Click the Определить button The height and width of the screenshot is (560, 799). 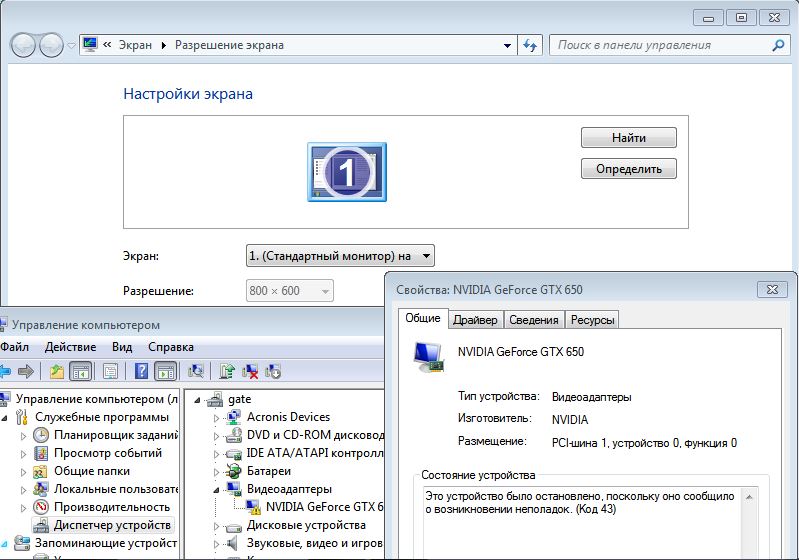[629, 169]
